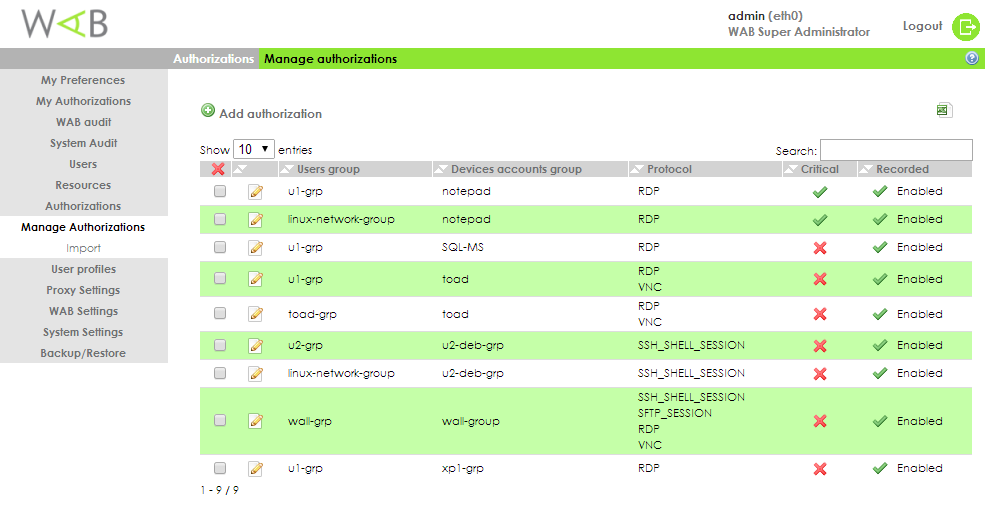
Task: Click into the Search field
Action: [896, 150]
